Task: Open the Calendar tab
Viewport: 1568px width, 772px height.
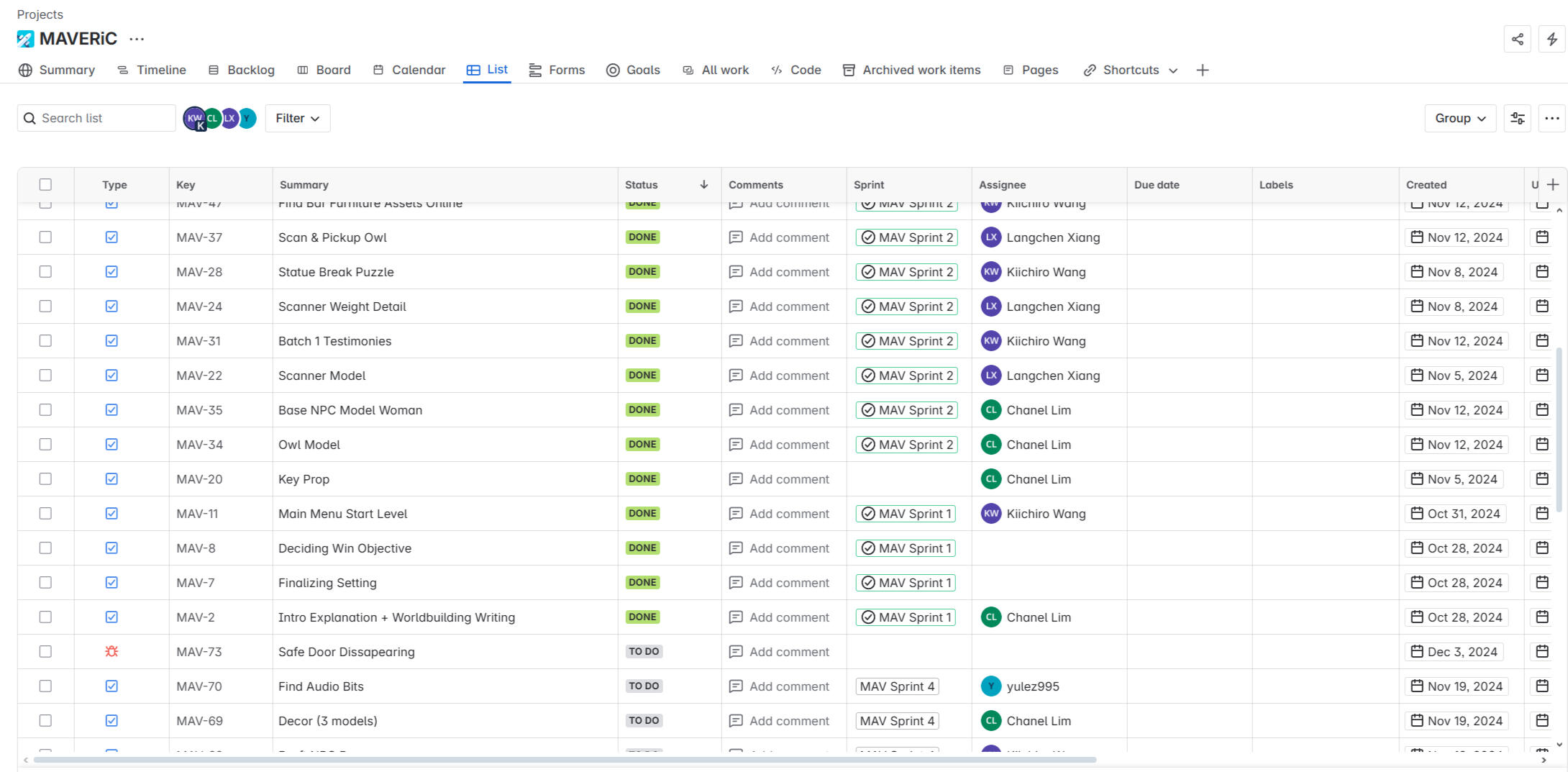Action: tap(409, 70)
